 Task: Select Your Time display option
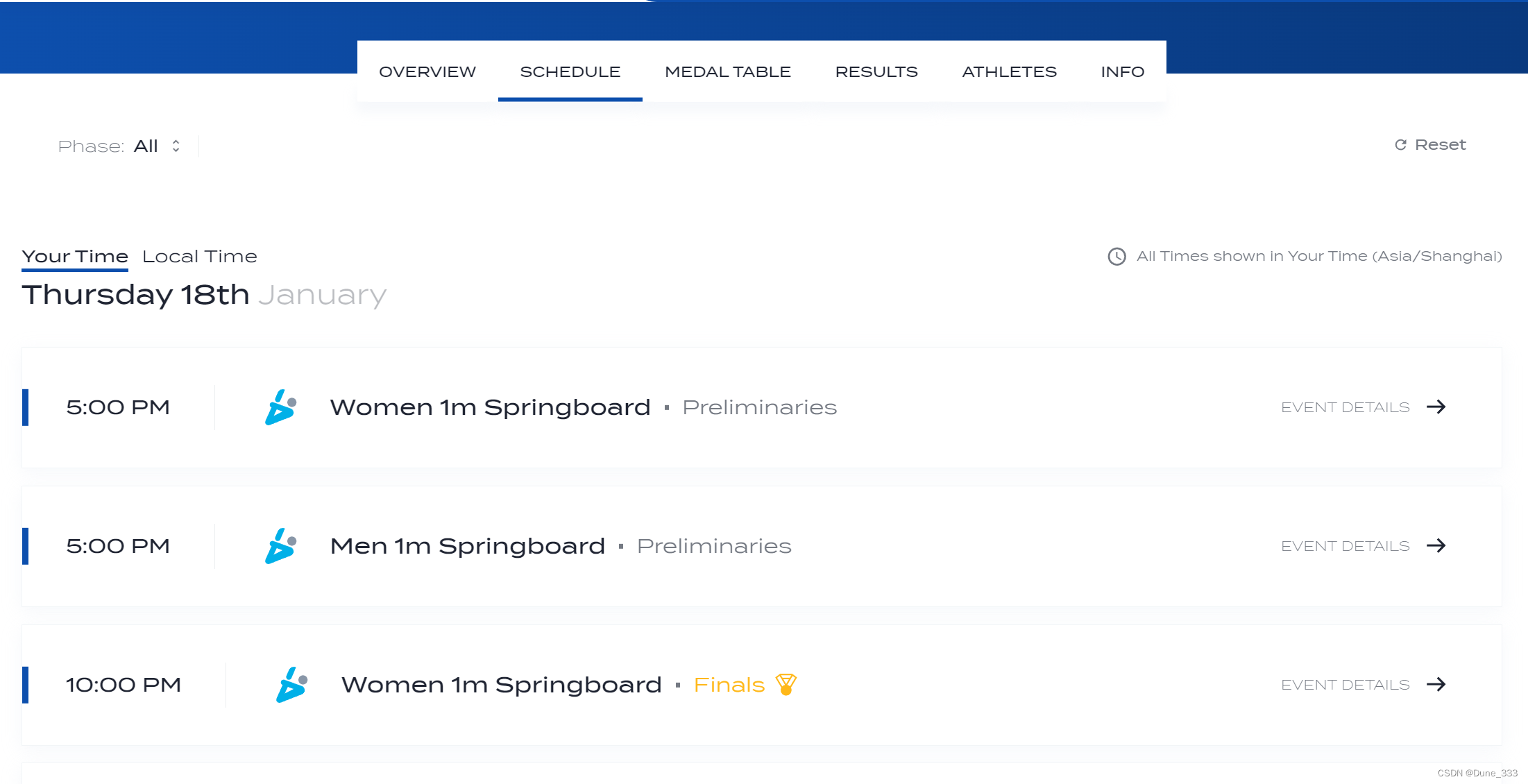click(75, 257)
